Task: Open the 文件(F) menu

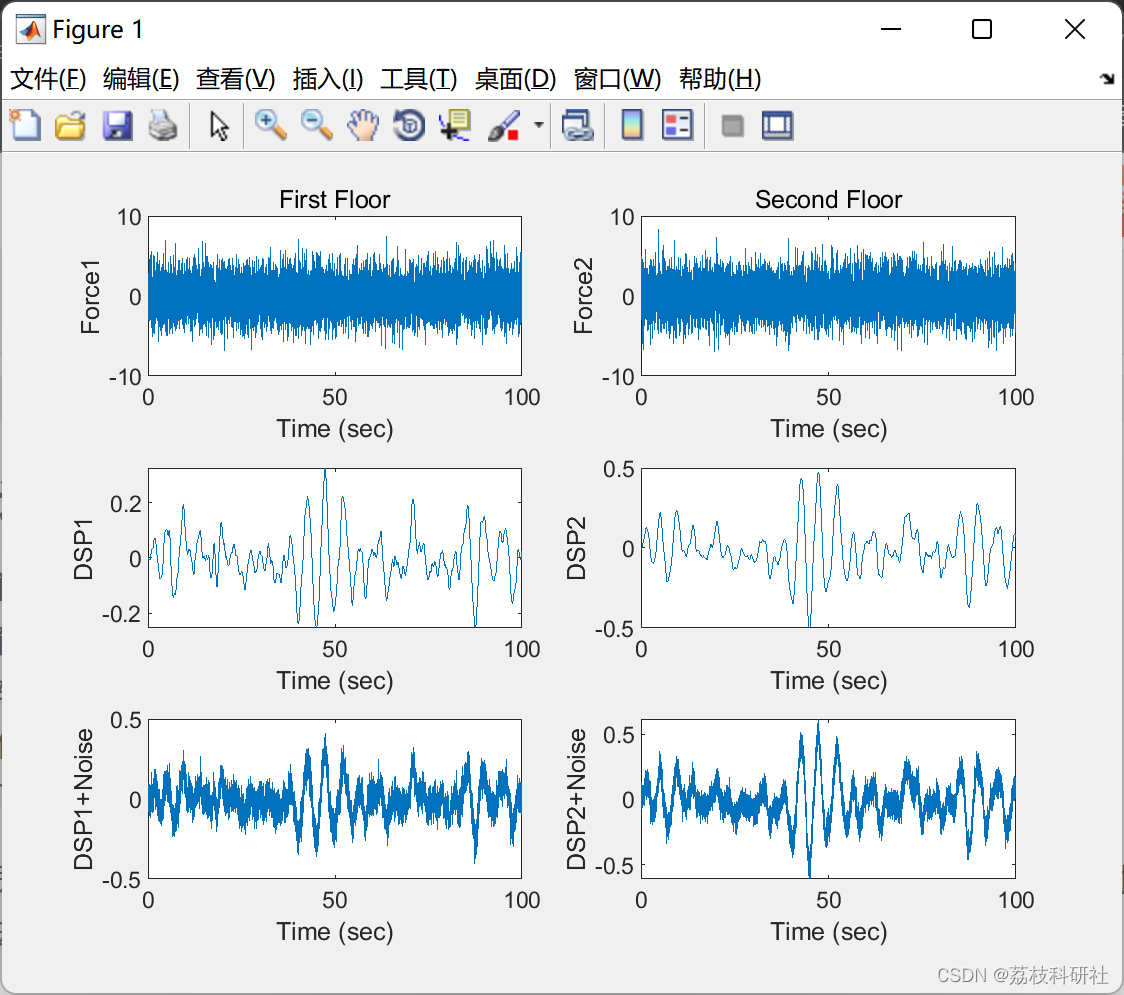Action: pyautogui.click(x=48, y=79)
